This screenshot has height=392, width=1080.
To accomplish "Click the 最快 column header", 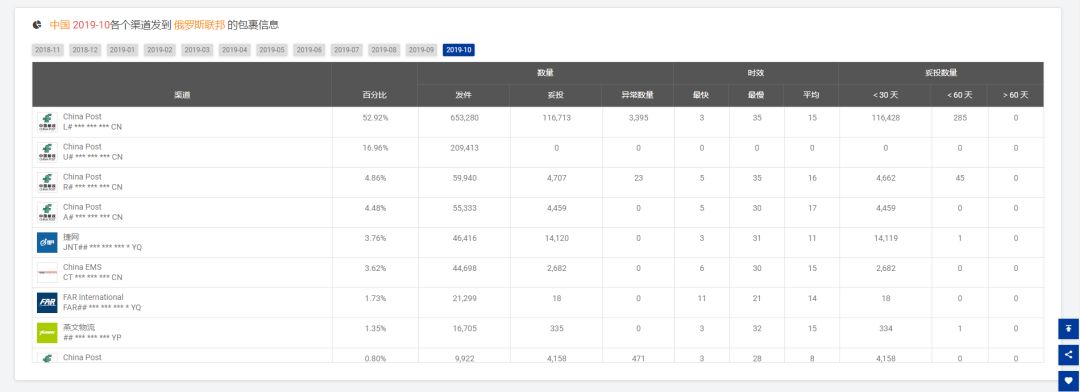I will (x=701, y=95).
